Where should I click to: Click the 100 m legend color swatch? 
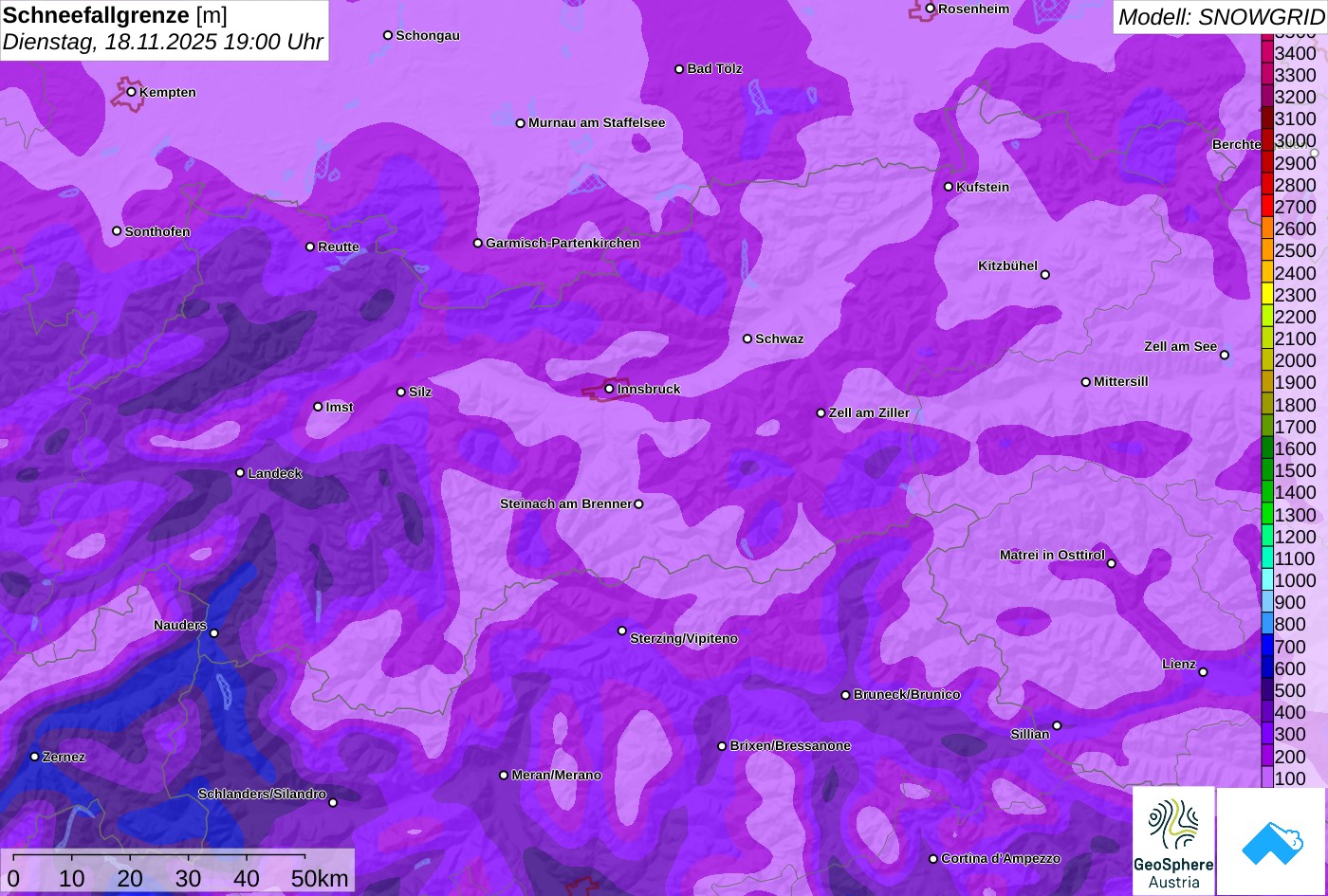click(1266, 778)
